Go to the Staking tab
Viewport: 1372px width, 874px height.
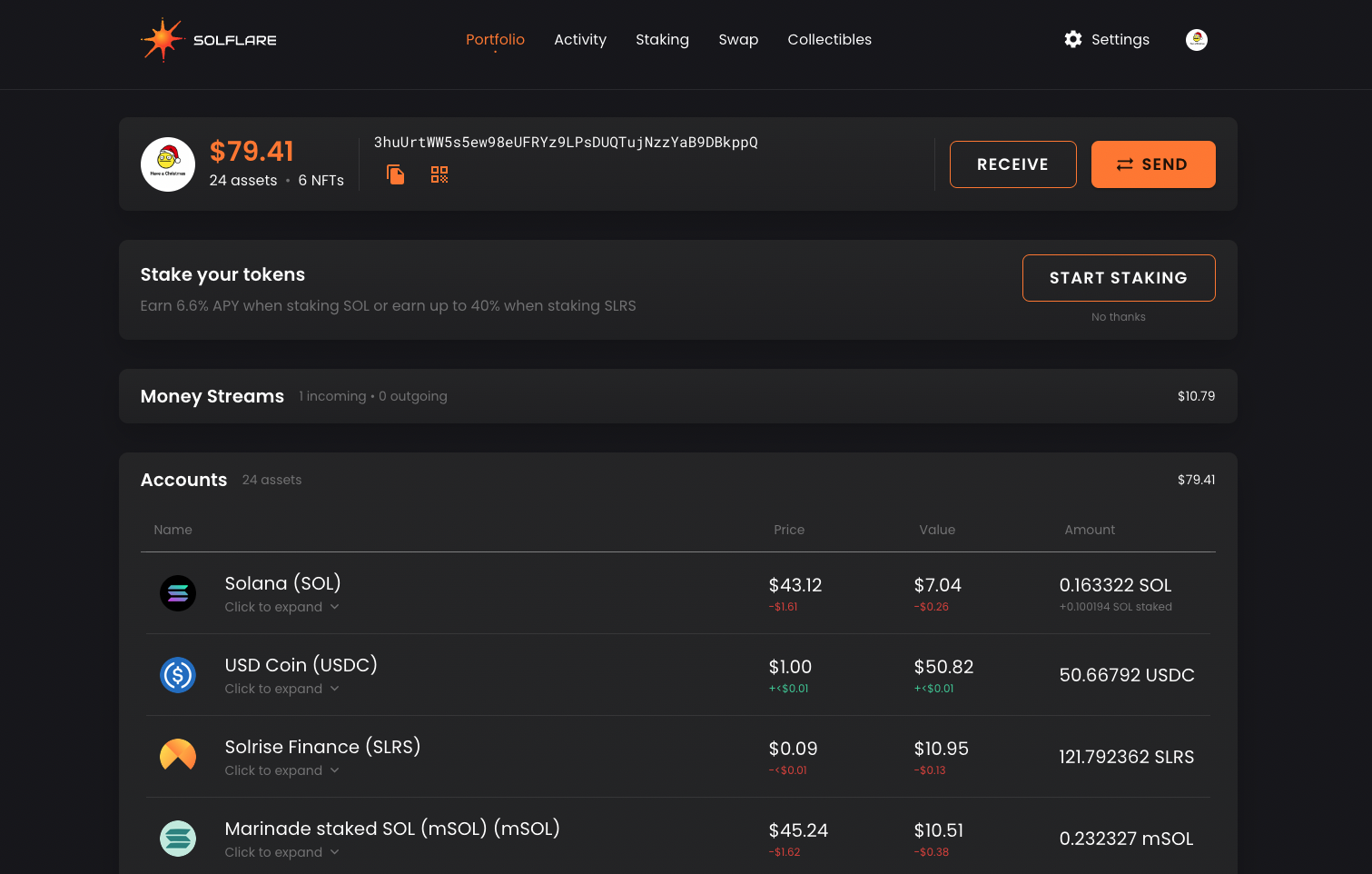[662, 39]
